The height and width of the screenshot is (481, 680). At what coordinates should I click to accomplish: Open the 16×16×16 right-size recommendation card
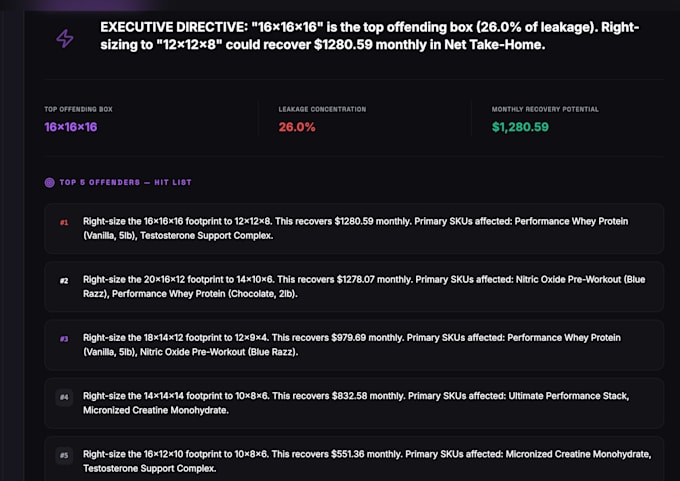[x=354, y=229]
